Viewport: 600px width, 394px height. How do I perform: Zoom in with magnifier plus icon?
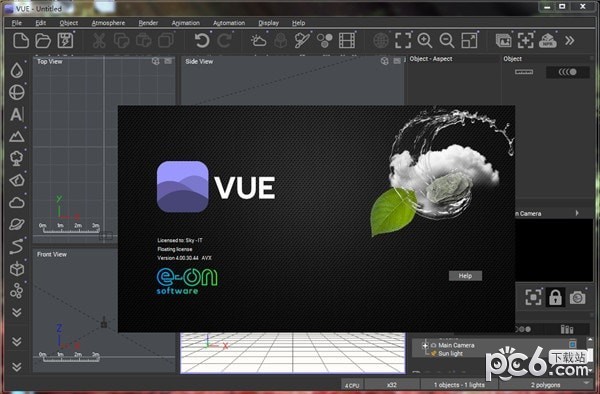425,41
